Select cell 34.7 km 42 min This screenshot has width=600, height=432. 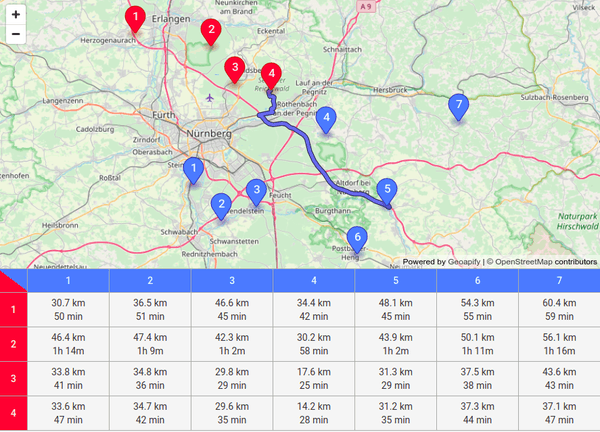click(150, 413)
